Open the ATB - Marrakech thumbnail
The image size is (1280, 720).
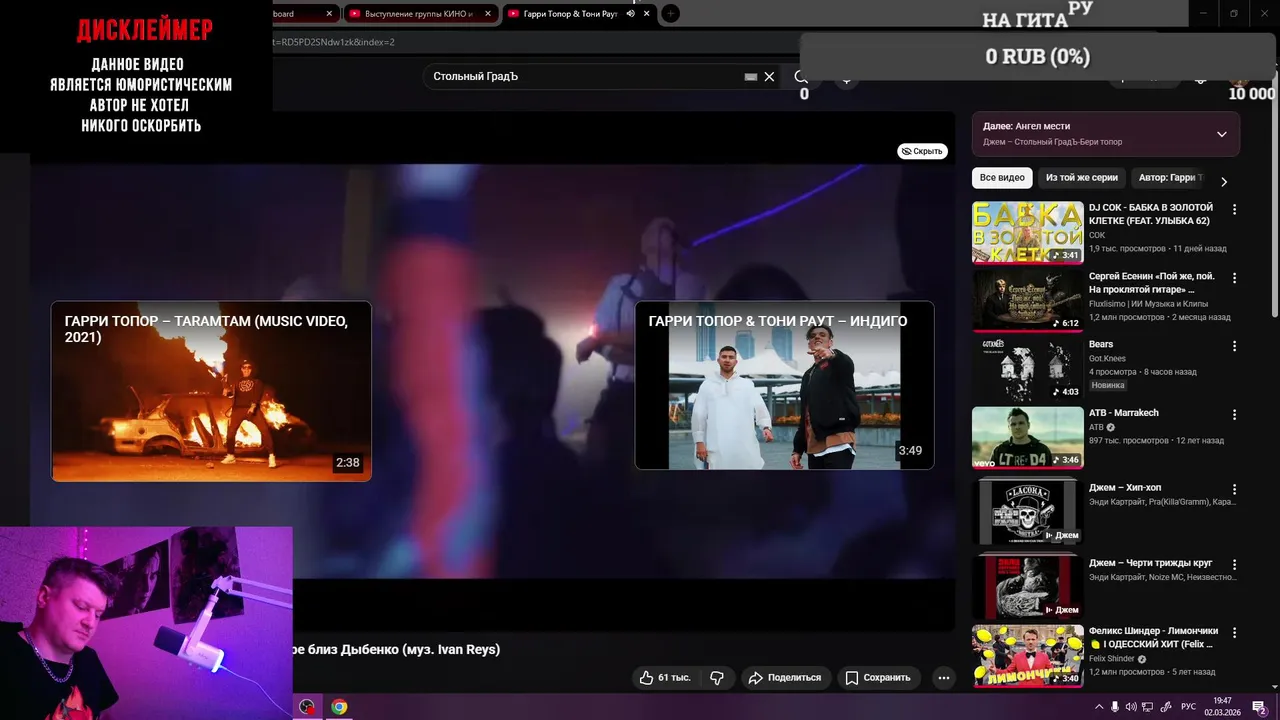click(x=1028, y=436)
